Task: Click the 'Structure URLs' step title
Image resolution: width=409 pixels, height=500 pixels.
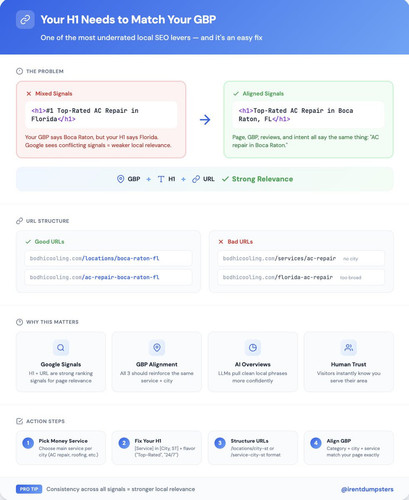Action: [250, 441]
